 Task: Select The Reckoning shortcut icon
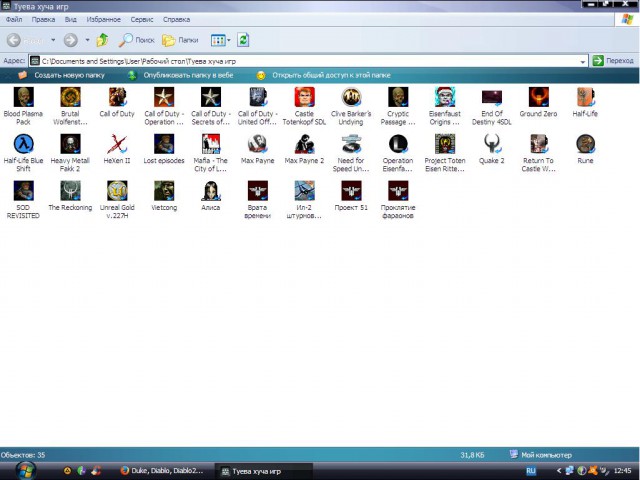click(70, 191)
